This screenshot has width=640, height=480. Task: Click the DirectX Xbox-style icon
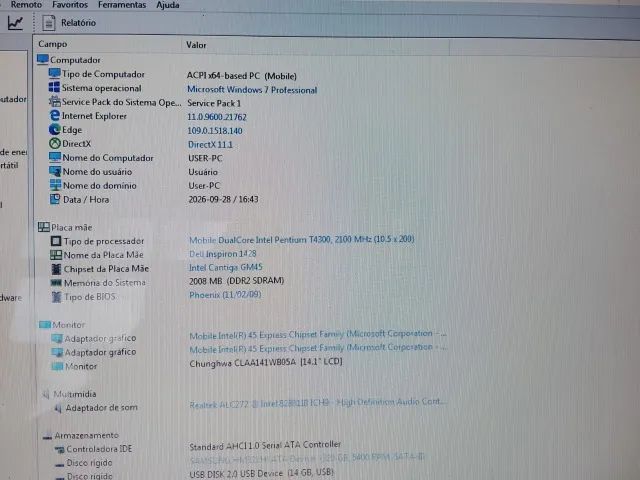pyautogui.click(x=55, y=143)
